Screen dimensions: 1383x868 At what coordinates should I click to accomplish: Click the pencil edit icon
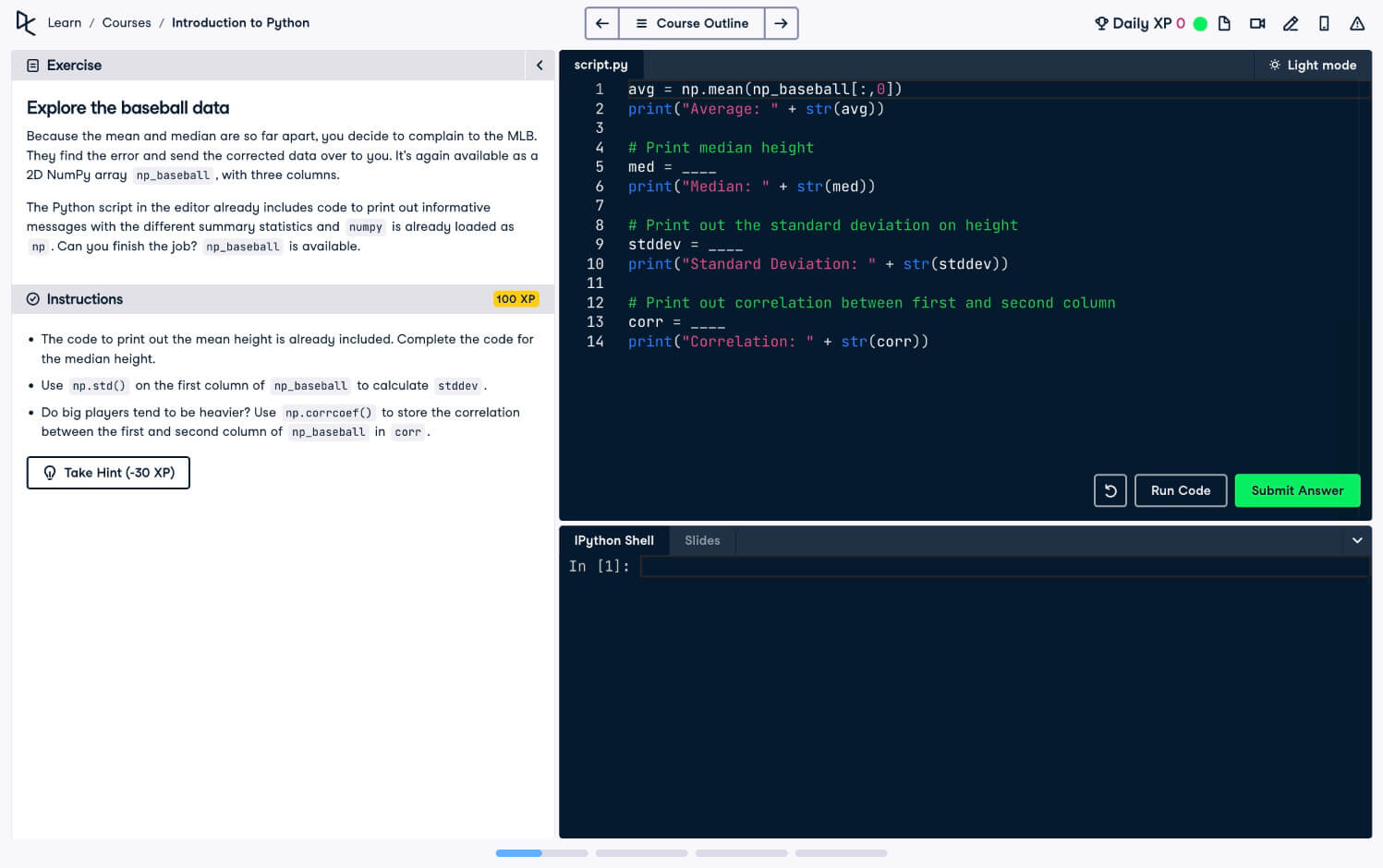tap(1291, 24)
